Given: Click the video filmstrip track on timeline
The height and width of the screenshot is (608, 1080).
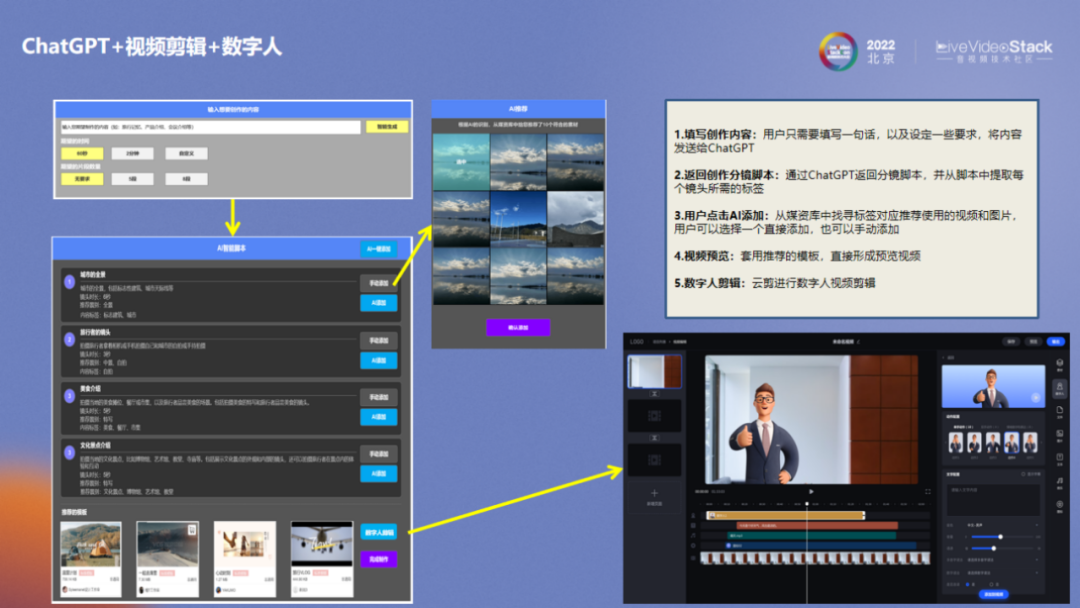Looking at the screenshot, I should click(x=815, y=558).
